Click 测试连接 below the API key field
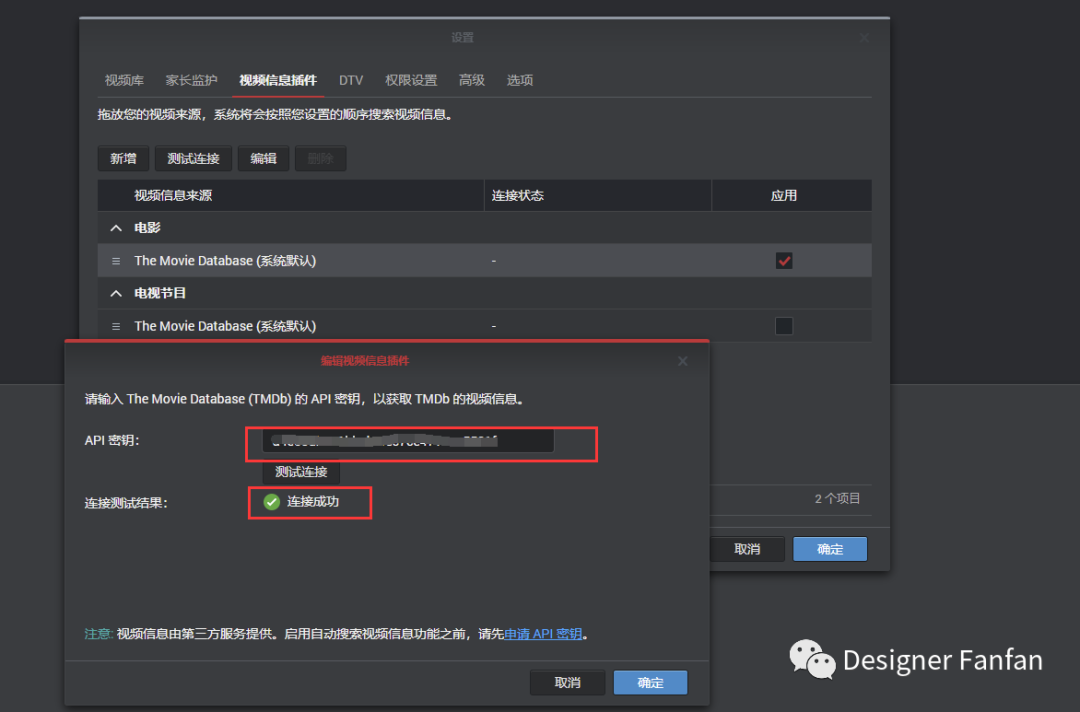This screenshot has height=712, width=1080. pyautogui.click(x=301, y=472)
